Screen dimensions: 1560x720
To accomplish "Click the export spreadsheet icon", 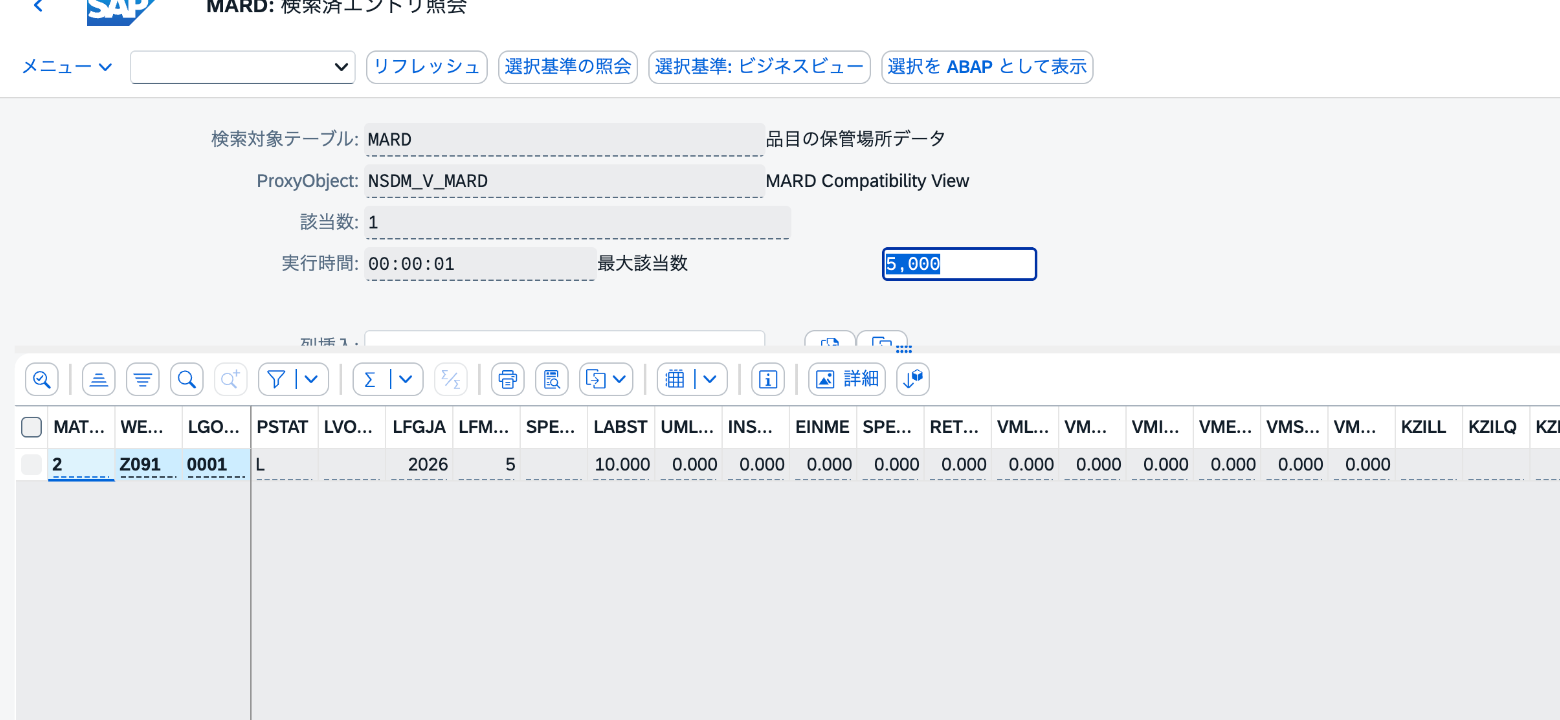I will (x=596, y=379).
